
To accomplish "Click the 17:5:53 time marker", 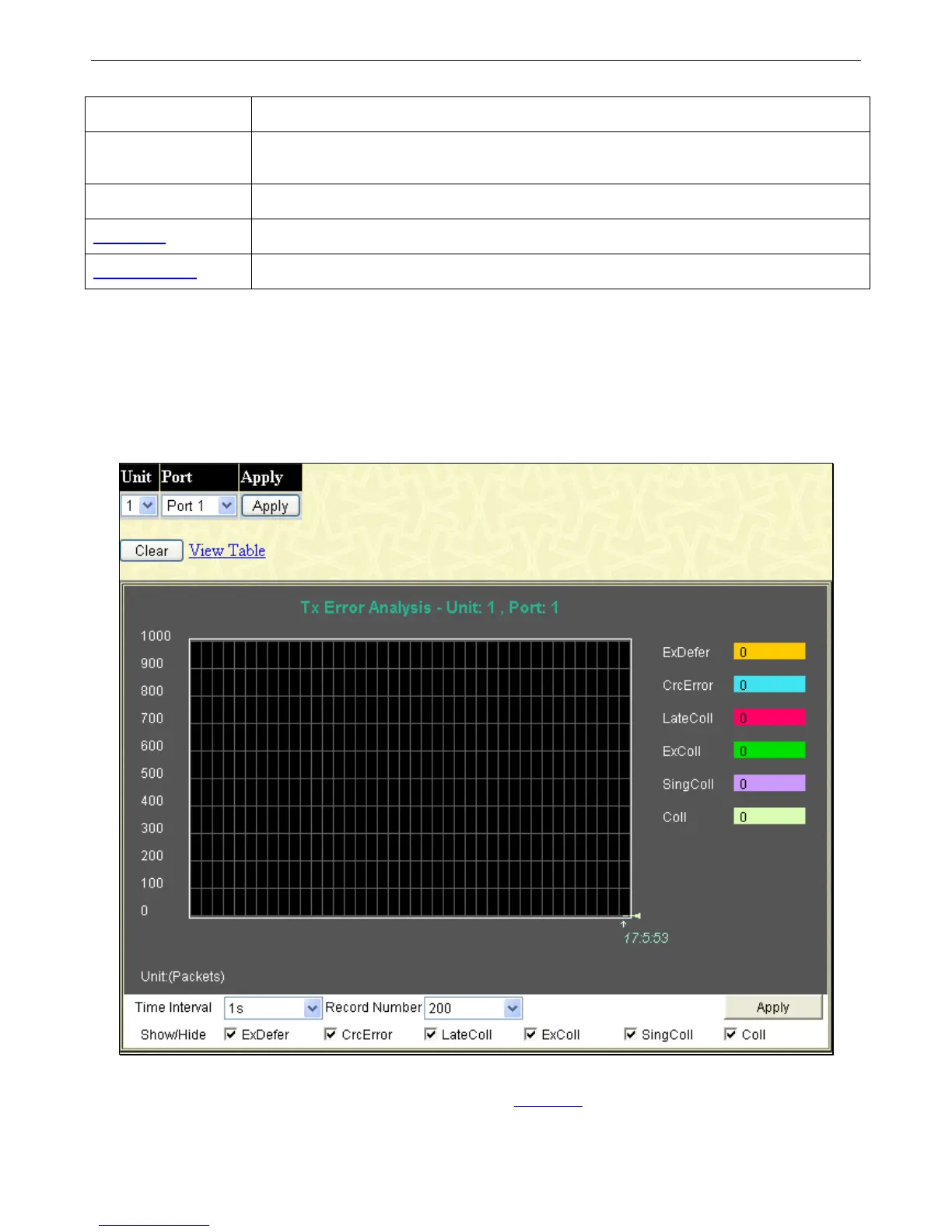I will [x=646, y=938].
